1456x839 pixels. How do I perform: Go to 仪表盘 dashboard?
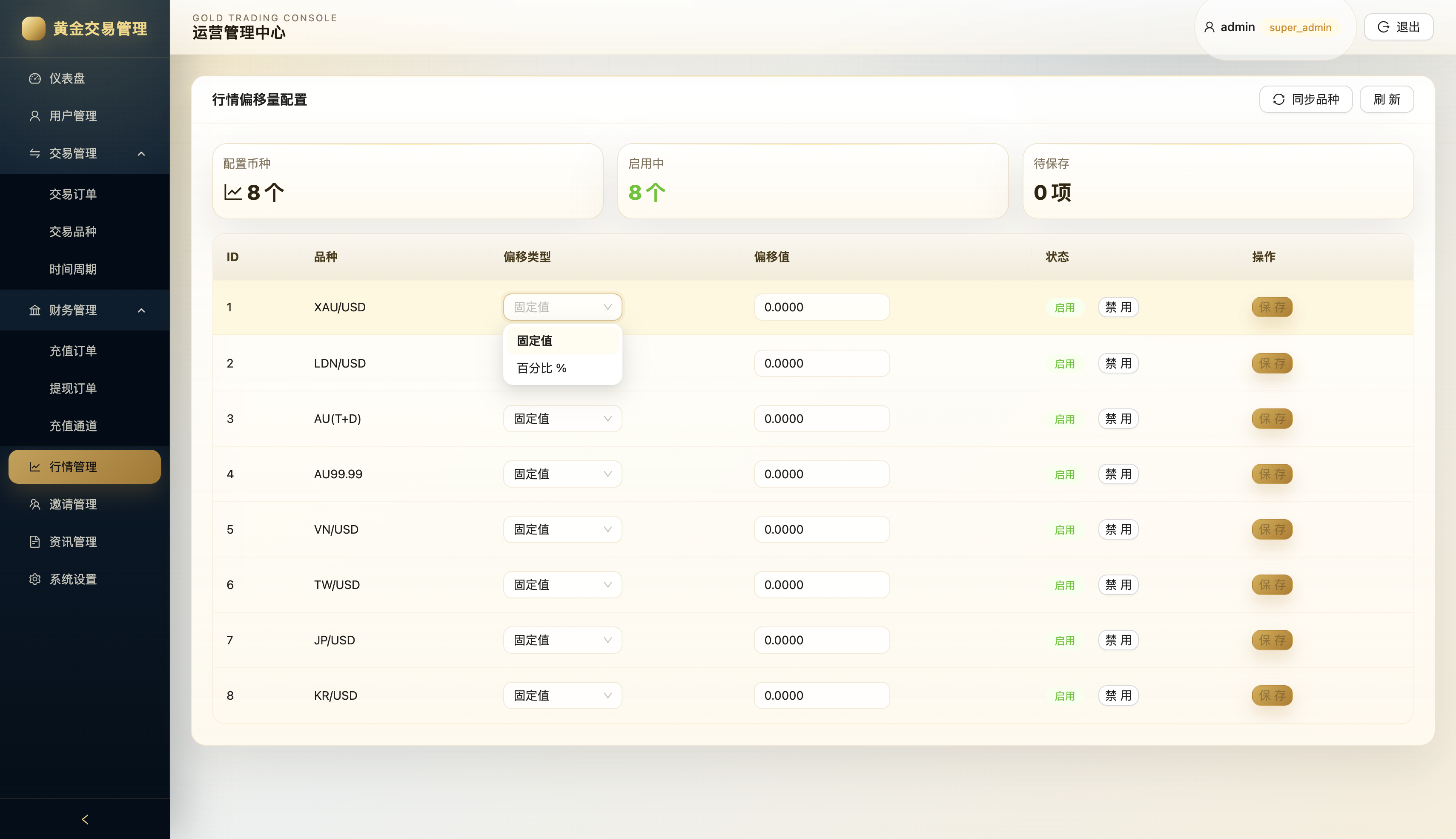point(85,78)
